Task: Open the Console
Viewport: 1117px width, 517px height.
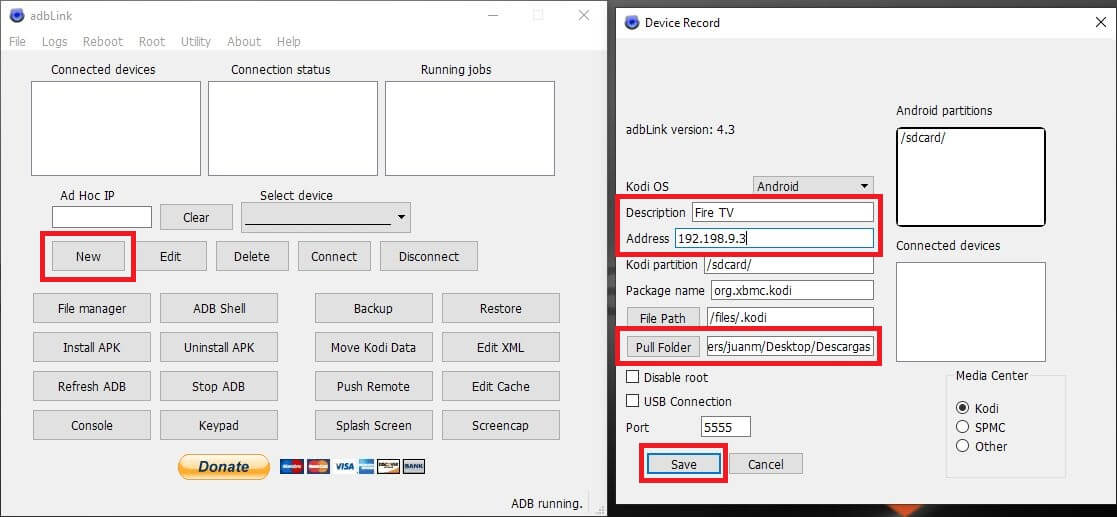Action: [92, 425]
